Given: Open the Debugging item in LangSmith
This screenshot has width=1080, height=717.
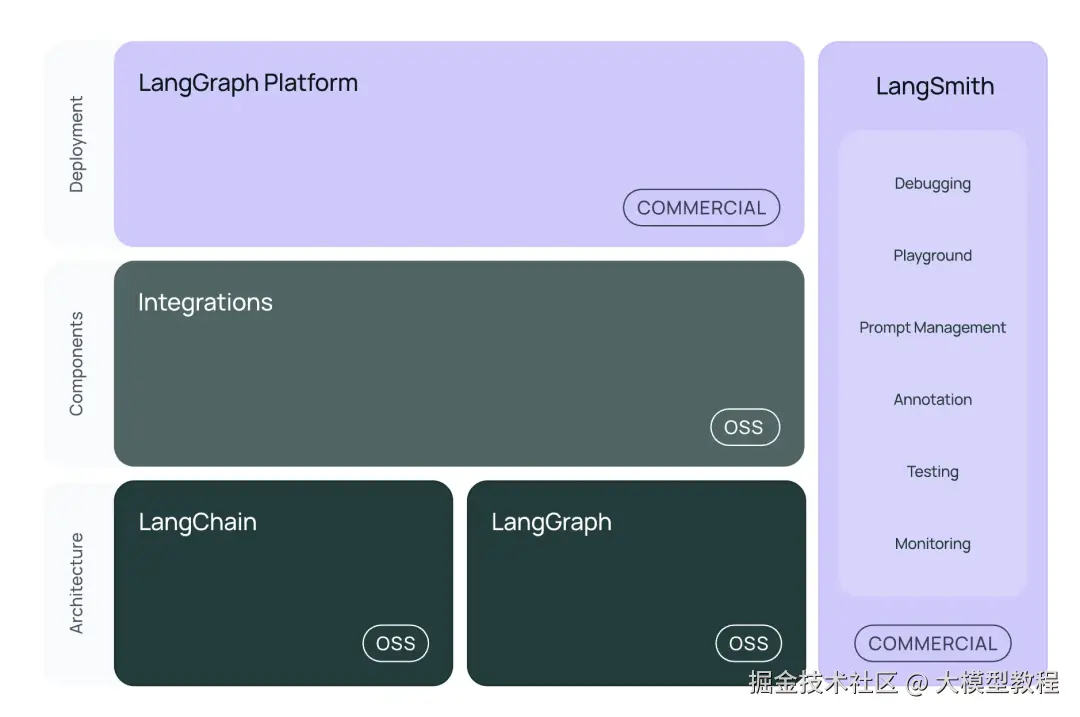Looking at the screenshot, I should [932, 184].
